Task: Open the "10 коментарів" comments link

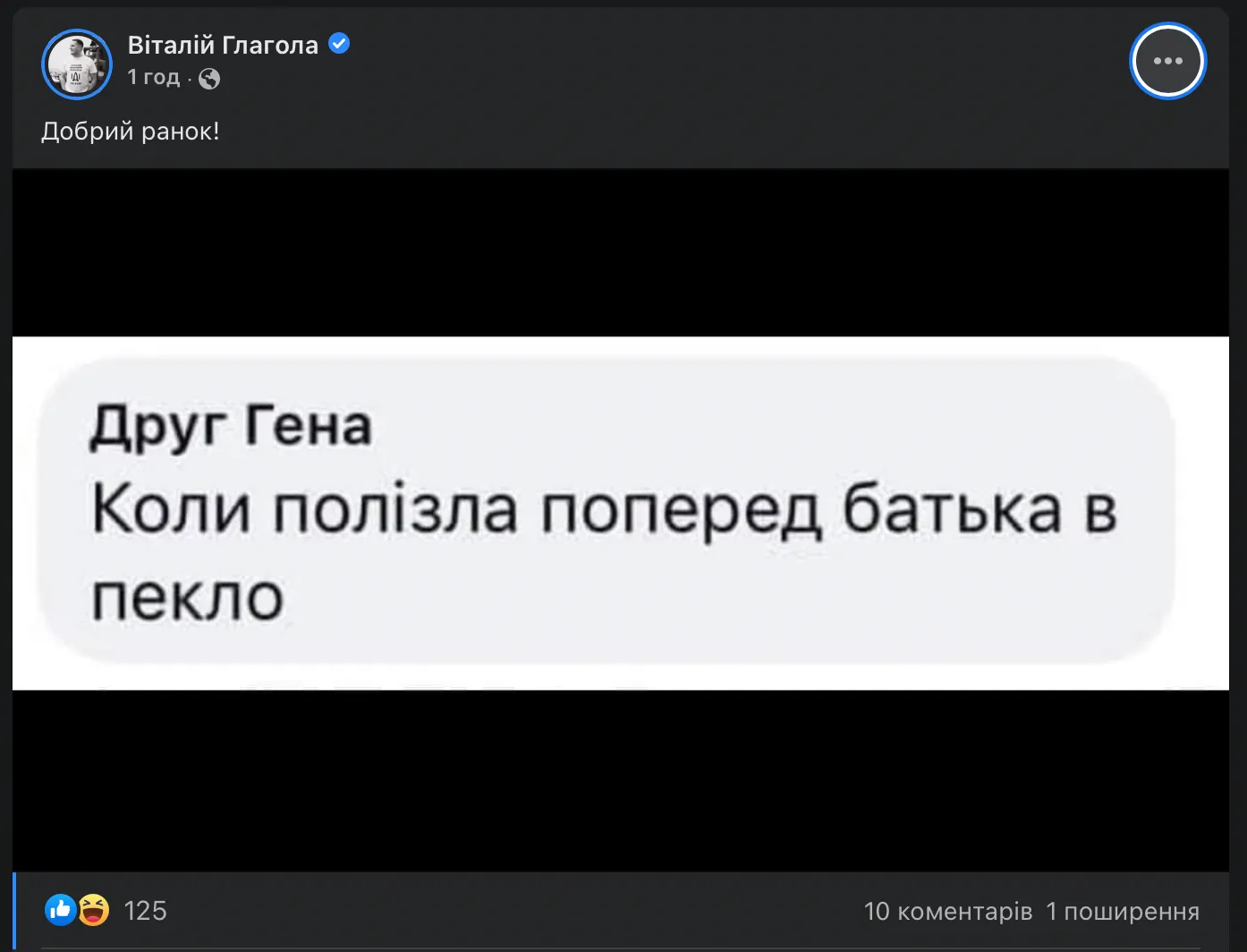Action: pyautogui.click(x=947, y=911)
